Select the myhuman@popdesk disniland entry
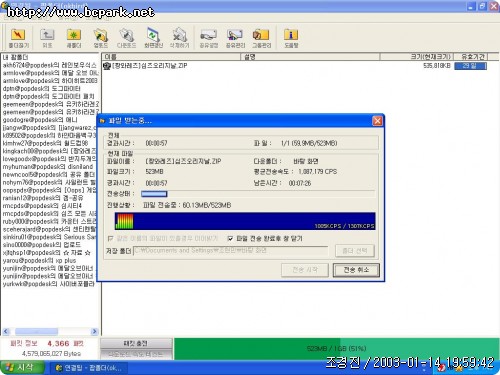 point(48,167)
